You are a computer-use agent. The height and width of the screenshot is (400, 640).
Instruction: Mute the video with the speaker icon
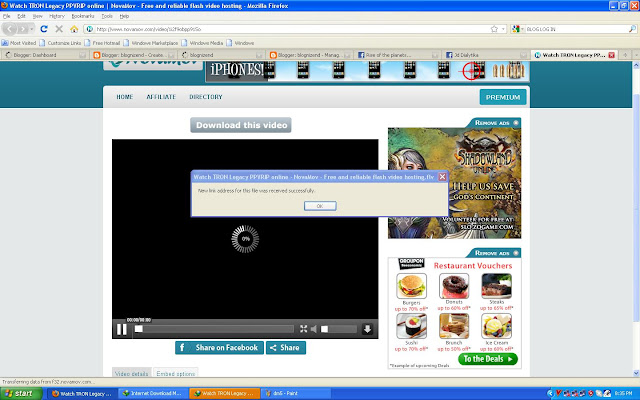pos(313,329)
